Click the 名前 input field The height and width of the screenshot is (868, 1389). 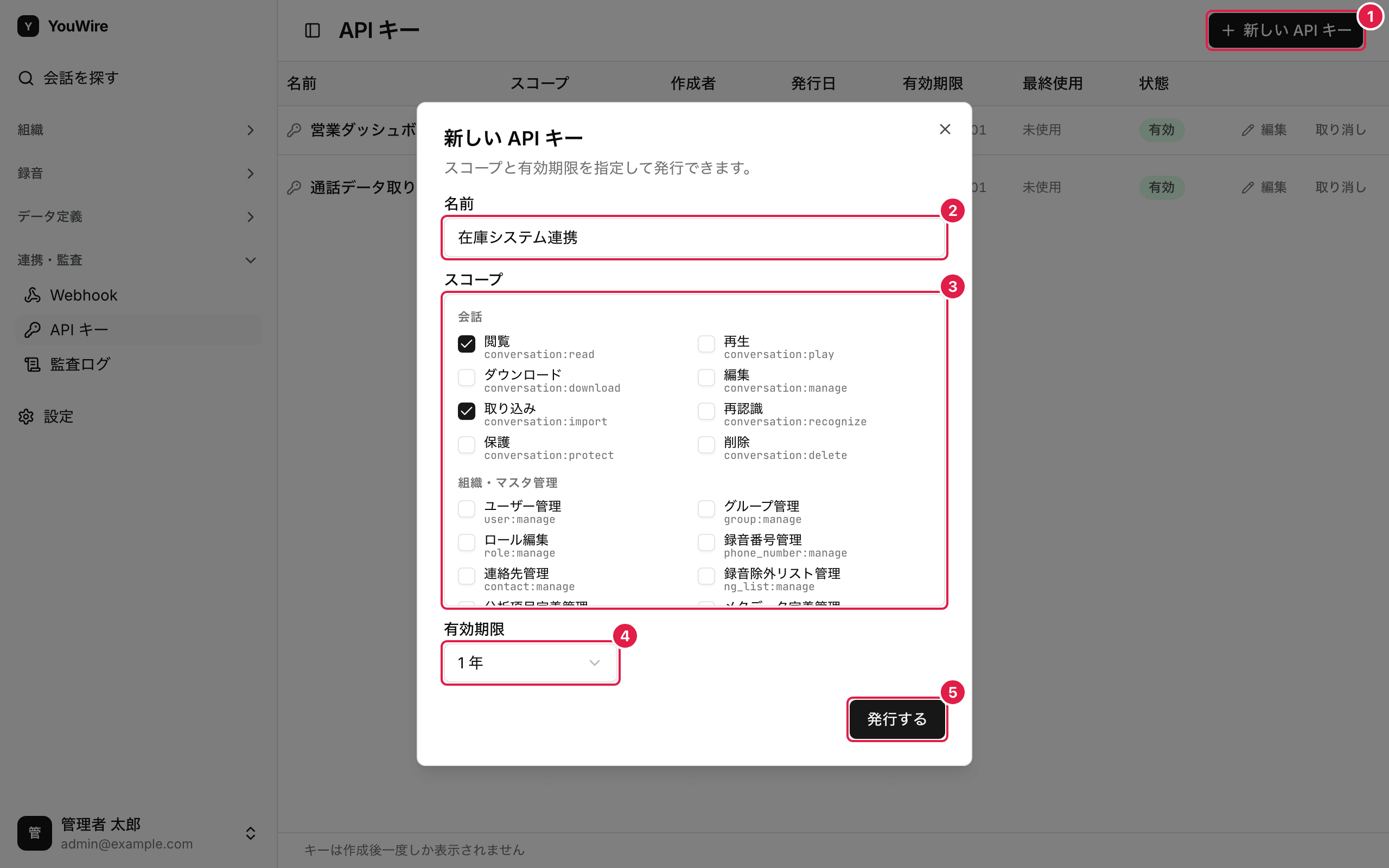(694, 238)
